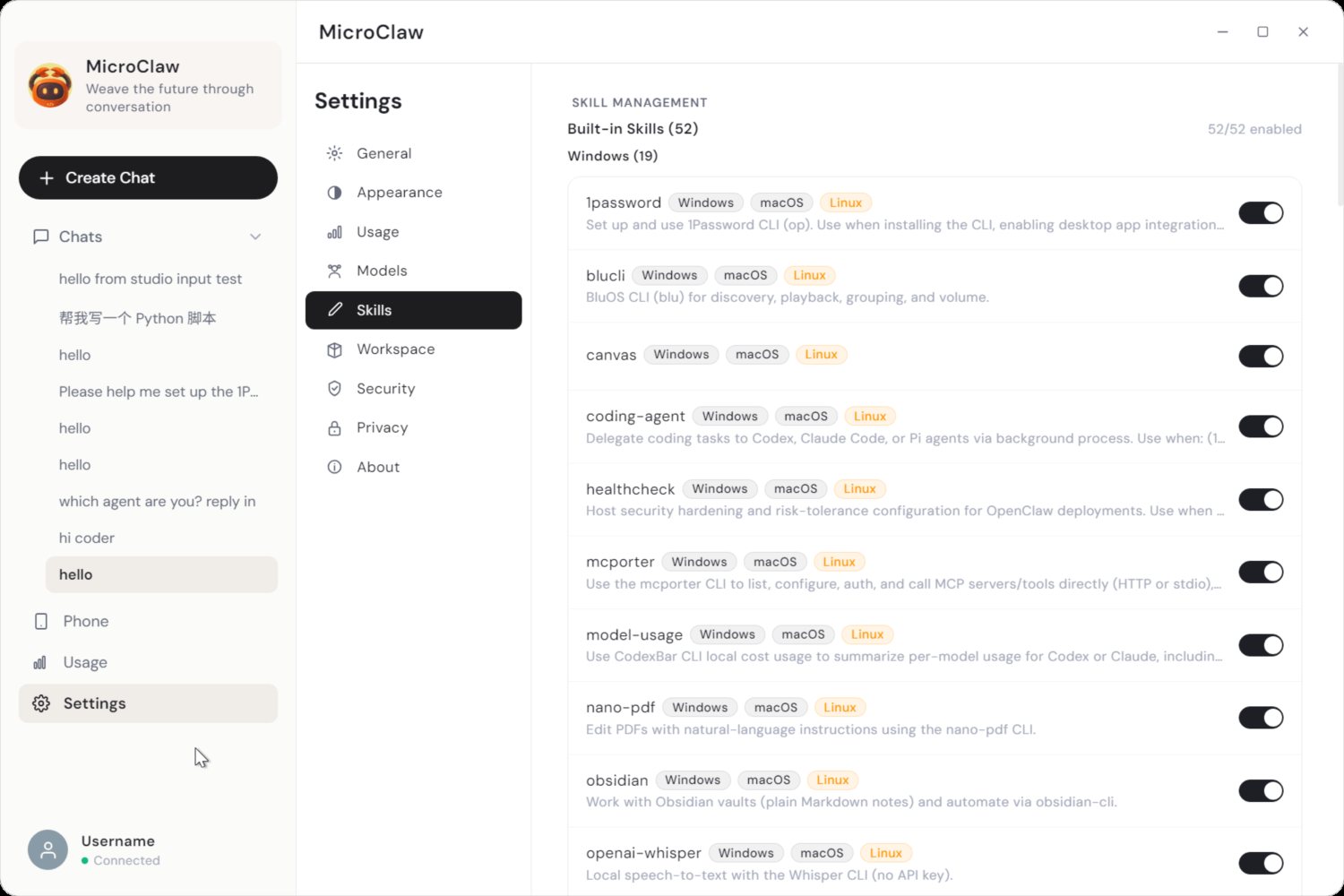Click the Username avatar icon
The width and height of the screenshot is (1344, 896).
47,849
